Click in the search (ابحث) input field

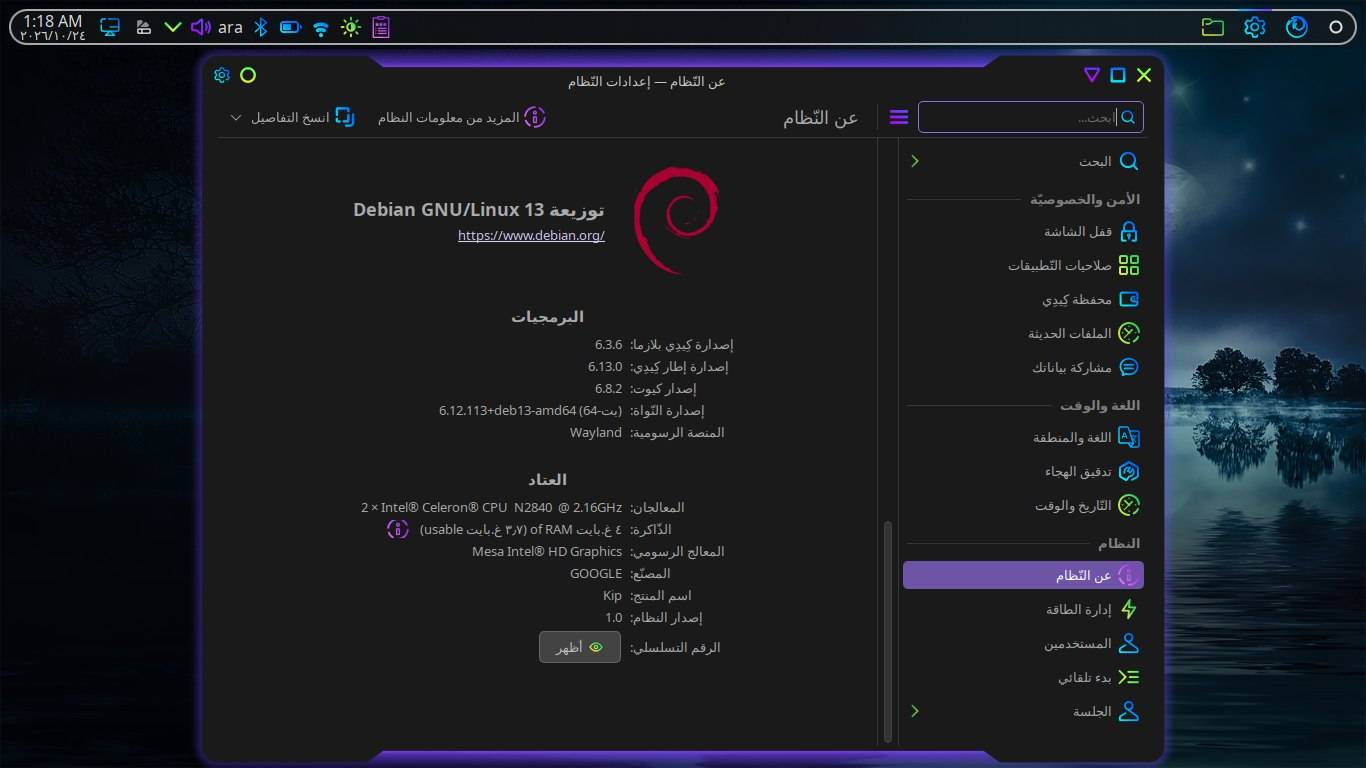click(1031, 117)
